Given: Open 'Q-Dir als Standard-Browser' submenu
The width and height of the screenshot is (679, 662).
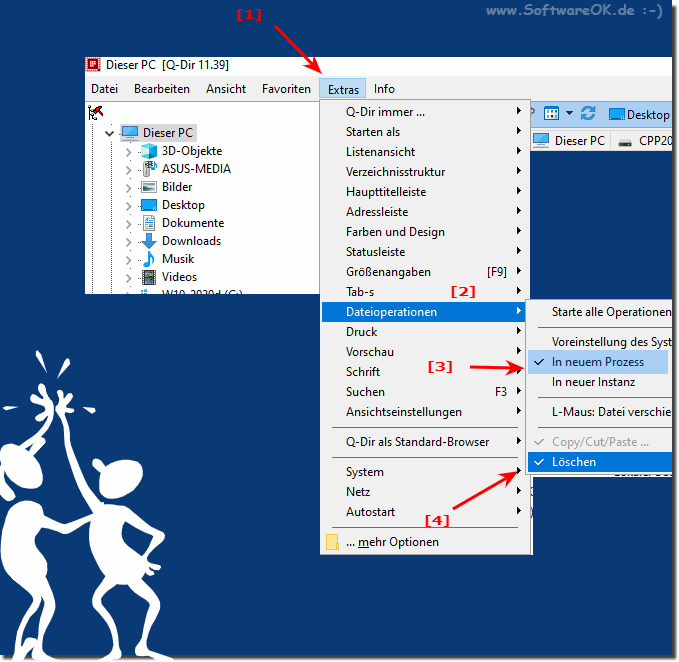Looking at the screenshot, I should [x=425, y=442].
